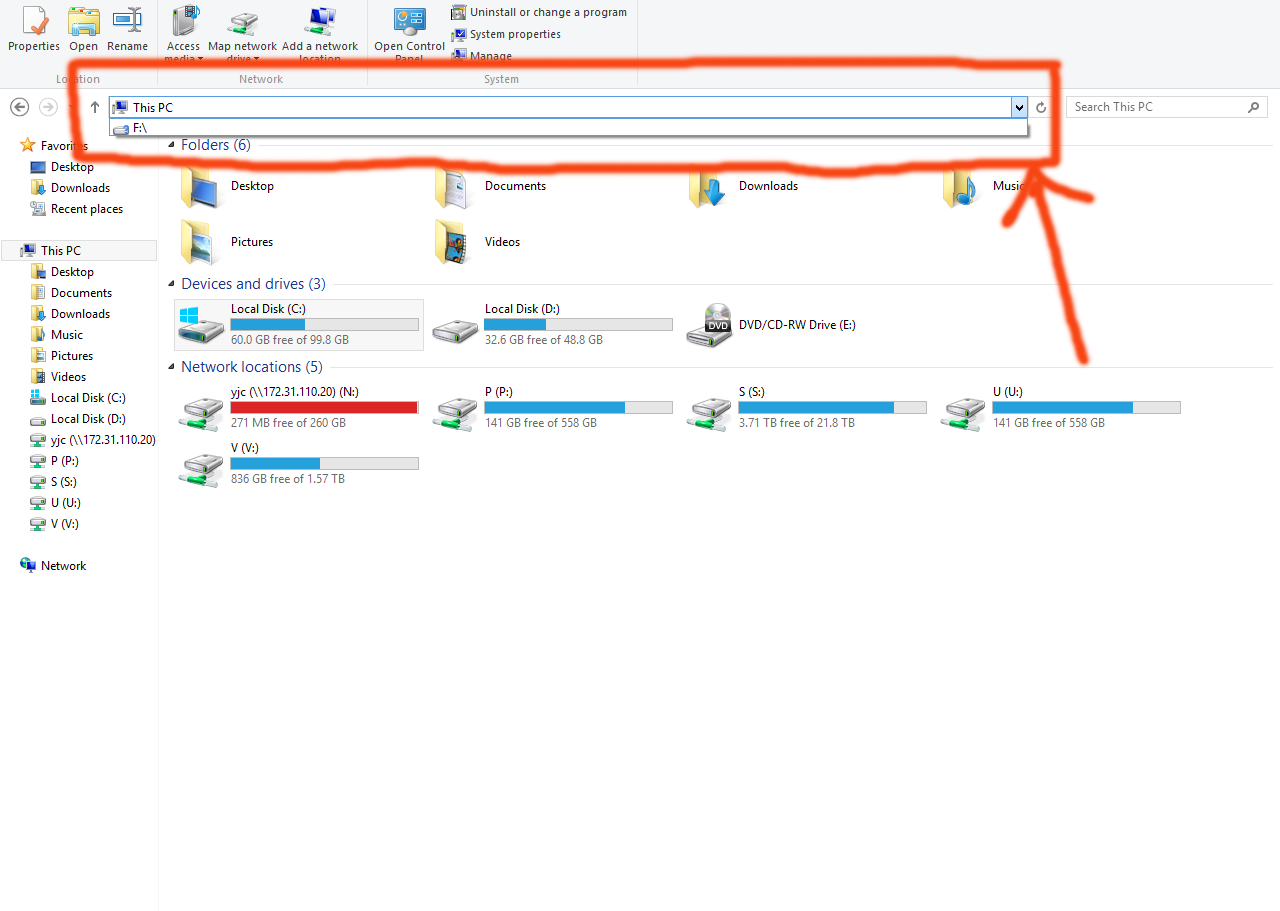Select Local Disk (C:) in navigation pane
This screenshot has width=1280, height=911.
(88, 398)
